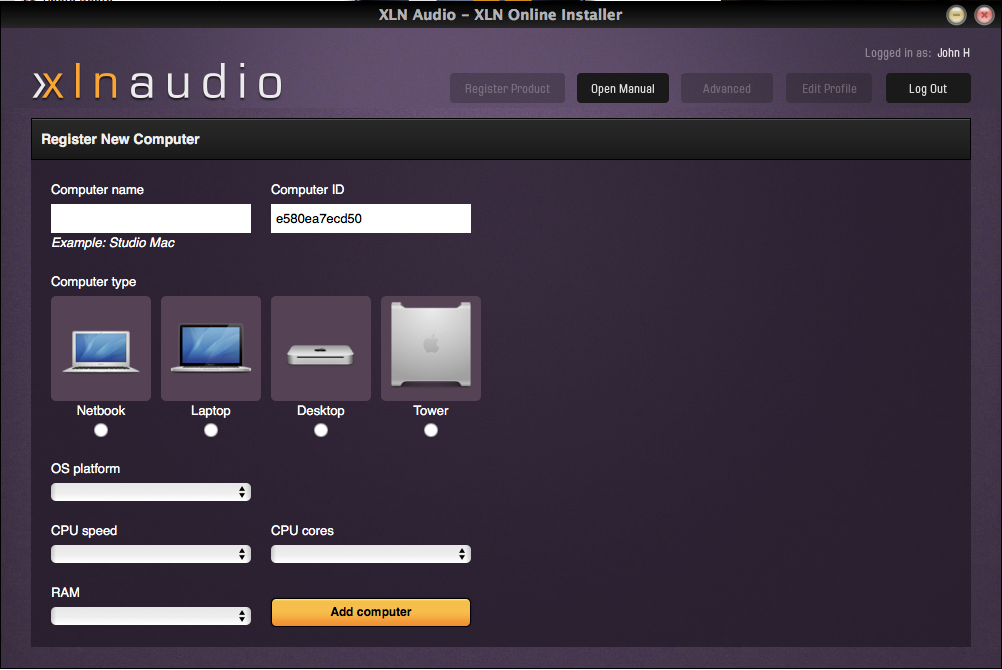The height and width of the screenshot is (670, 1002).
Task: Open the CPU speed dropdown
Action: point(151,554)
